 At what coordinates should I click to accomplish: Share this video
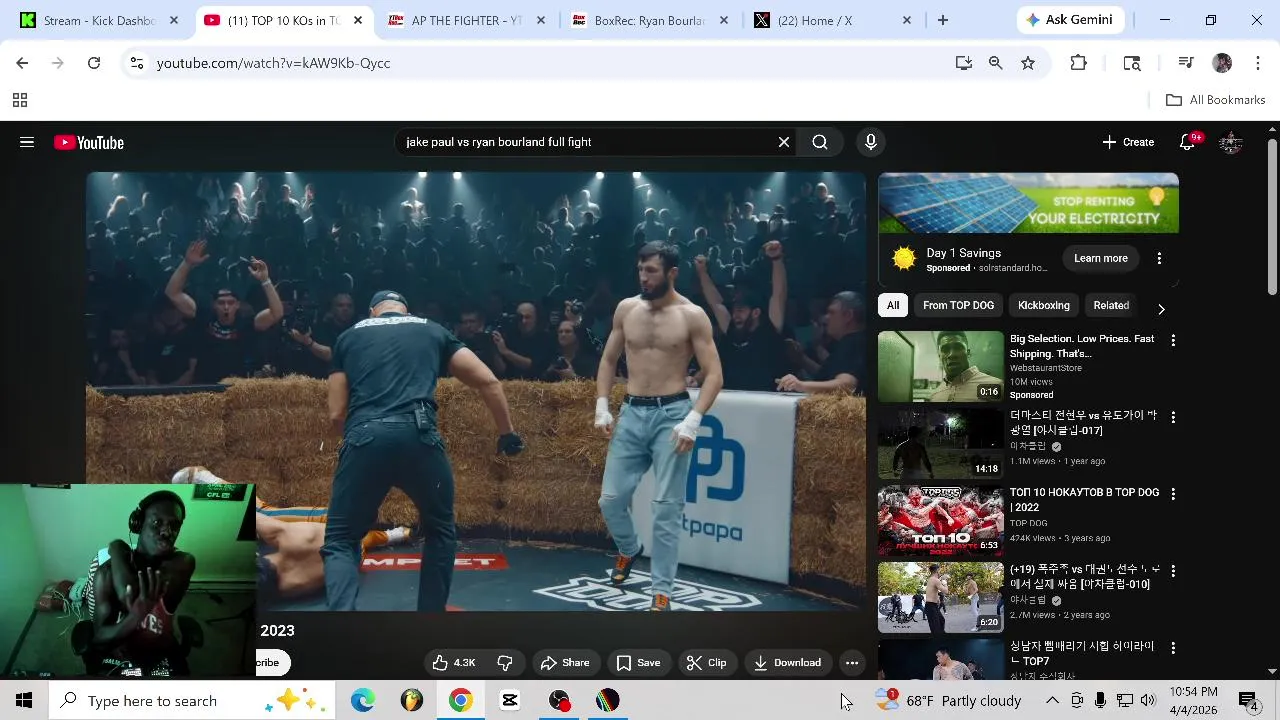pyautogui.click(x=565, y=662)
